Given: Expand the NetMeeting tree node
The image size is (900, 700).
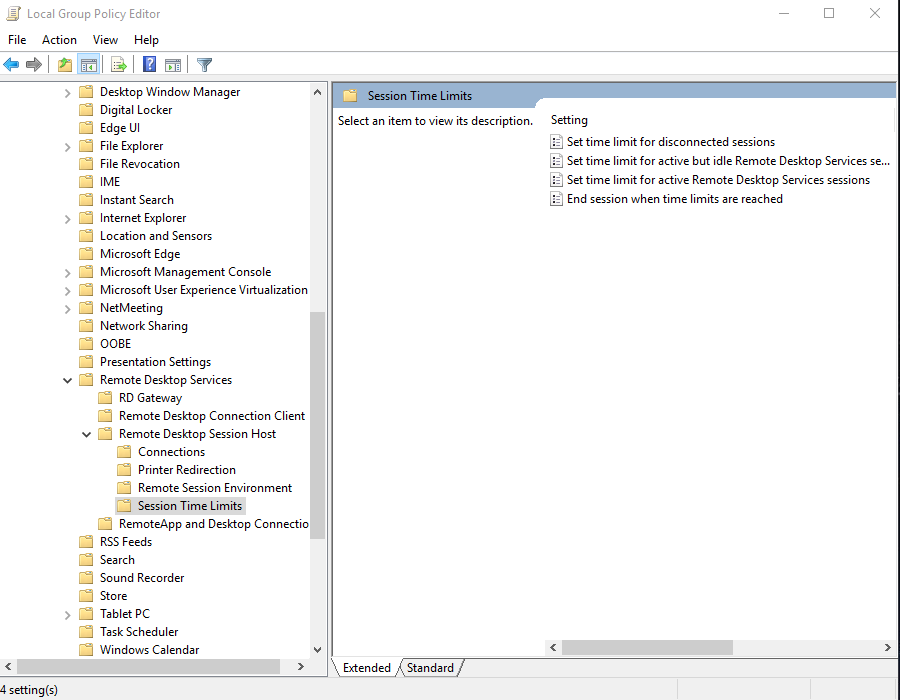Looking at the screenshot, I should [x=67, y=309].
